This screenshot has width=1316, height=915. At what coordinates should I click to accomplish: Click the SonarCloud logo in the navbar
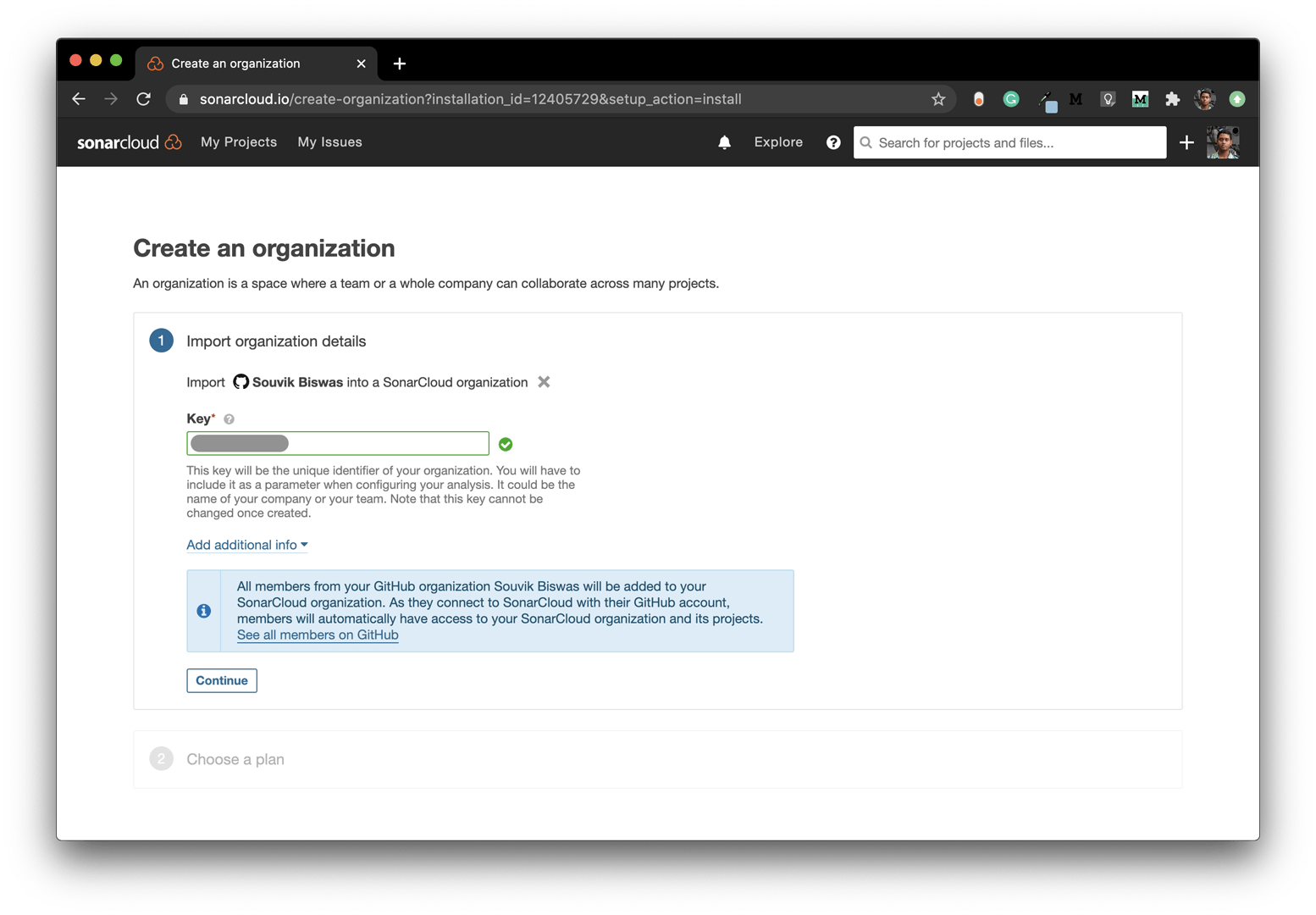(x=129, y=141)
